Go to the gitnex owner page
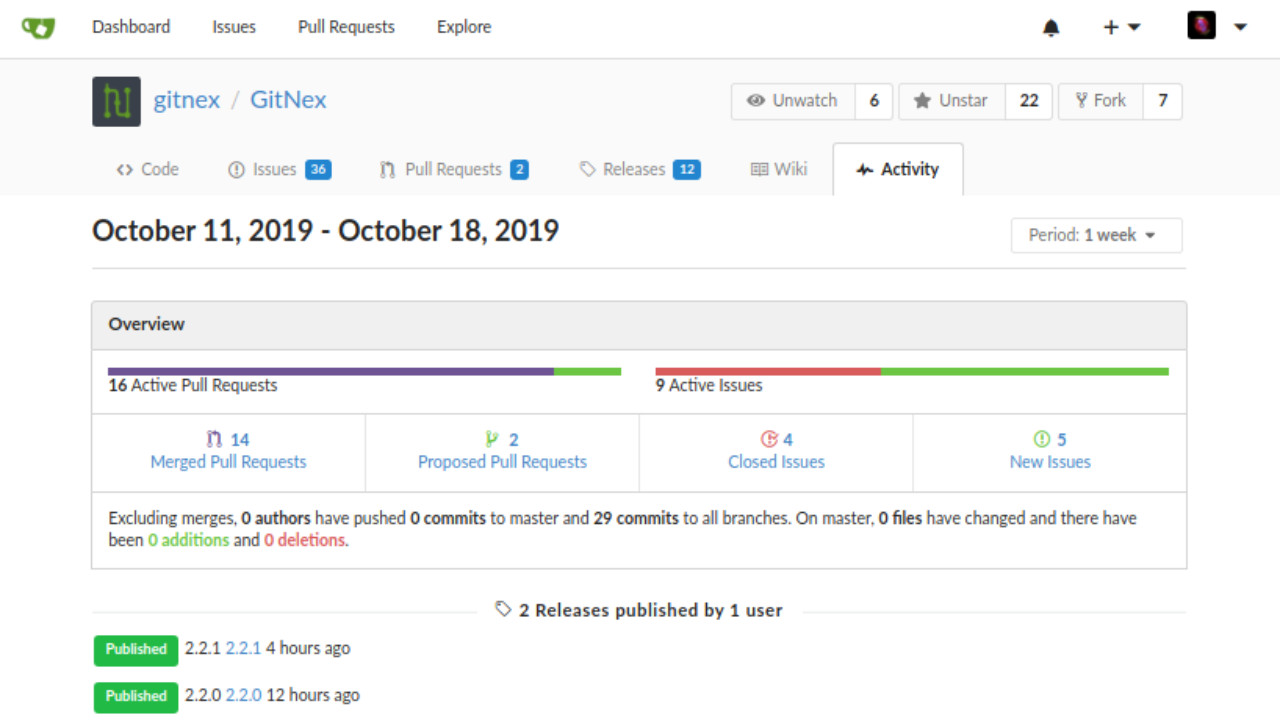 click(x=186, y=100)
